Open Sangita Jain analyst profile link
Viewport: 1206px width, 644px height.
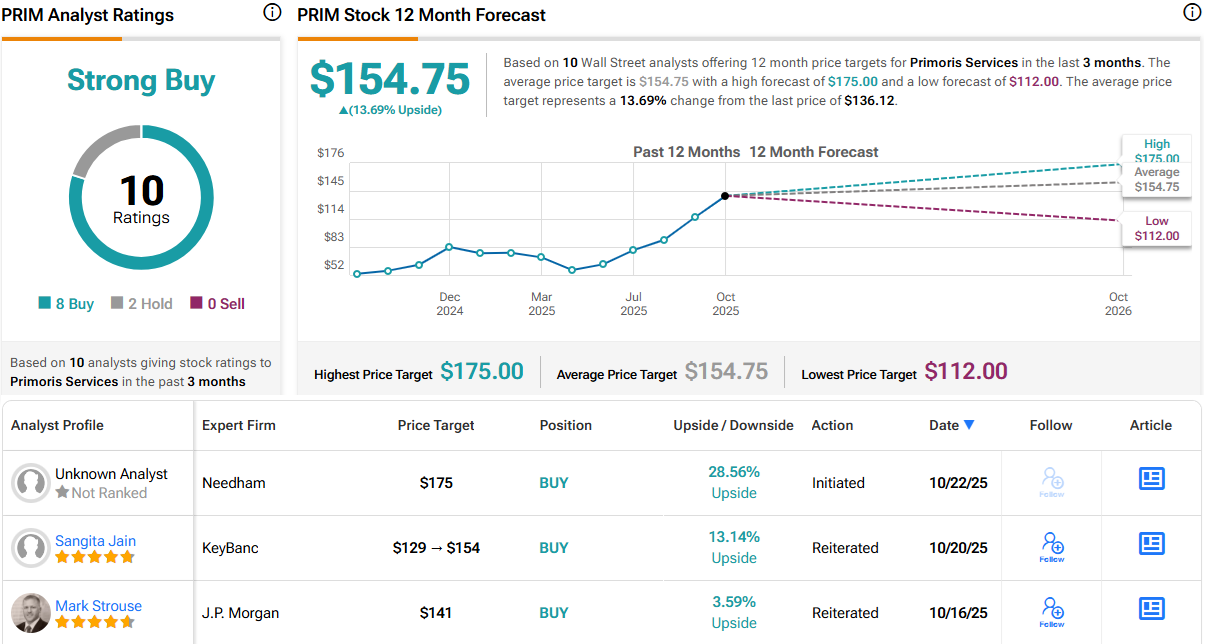(95, 541)
